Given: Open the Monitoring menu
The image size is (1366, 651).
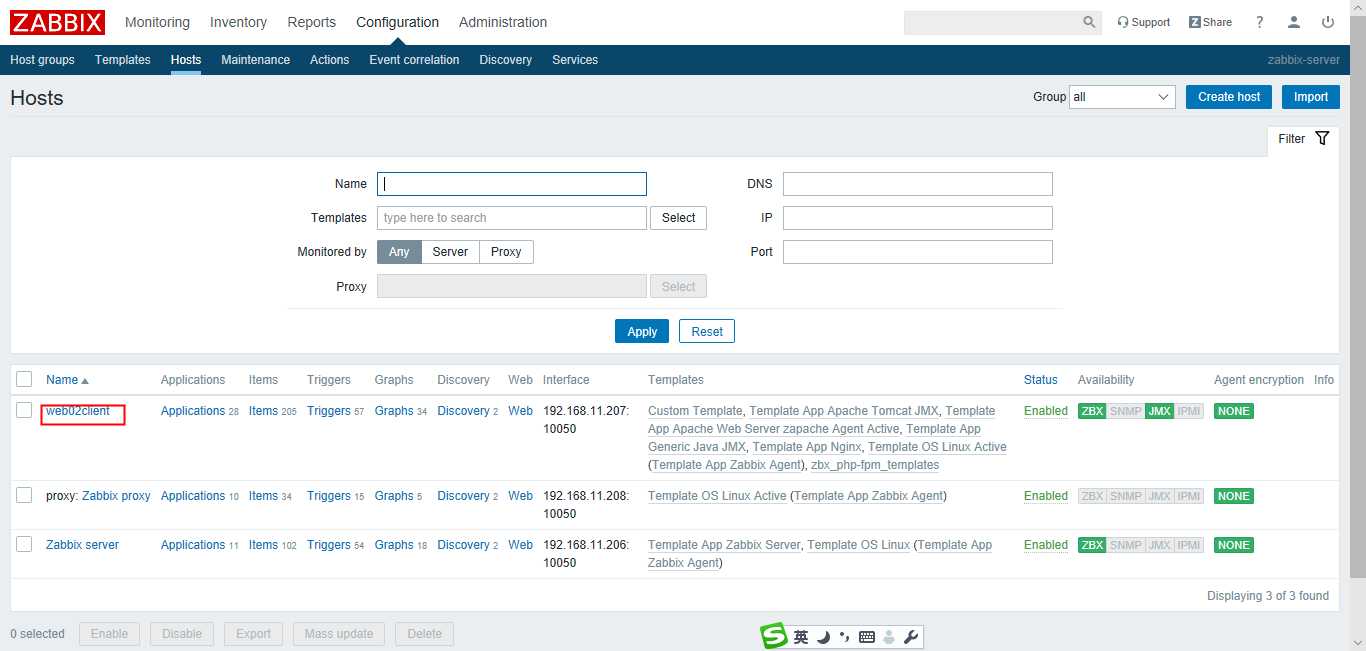Looking at the screenshot, I should point(157,22).
